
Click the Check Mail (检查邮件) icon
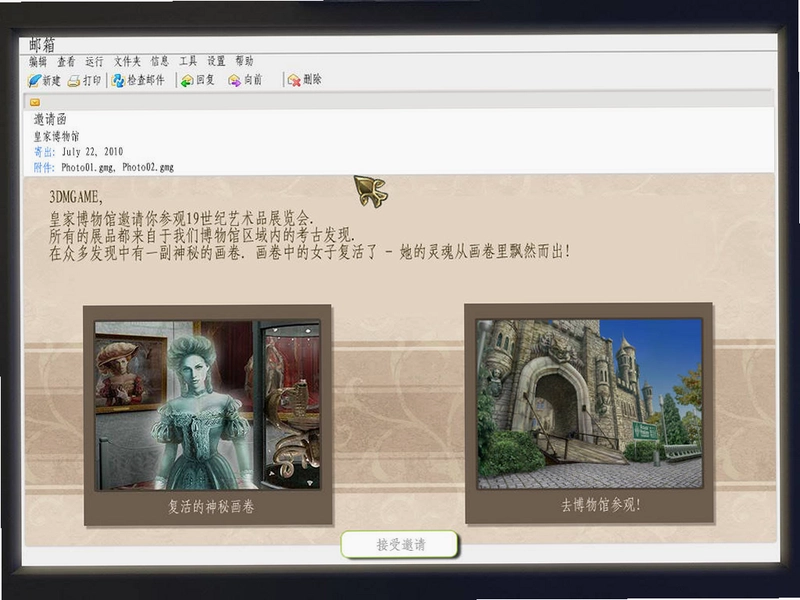coord(118,81)
